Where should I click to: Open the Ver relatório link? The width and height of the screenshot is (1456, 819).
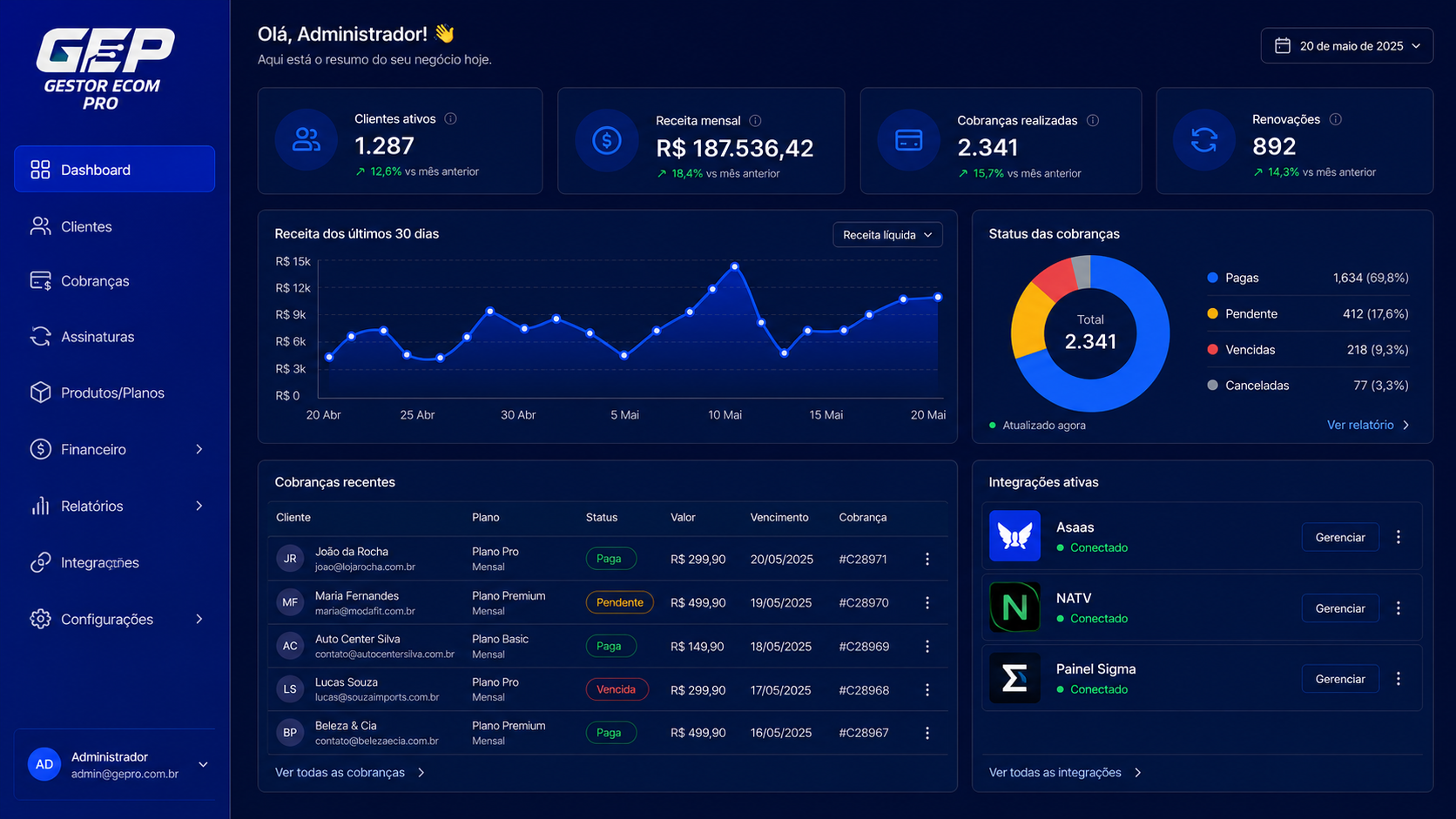pos(1368,425)
